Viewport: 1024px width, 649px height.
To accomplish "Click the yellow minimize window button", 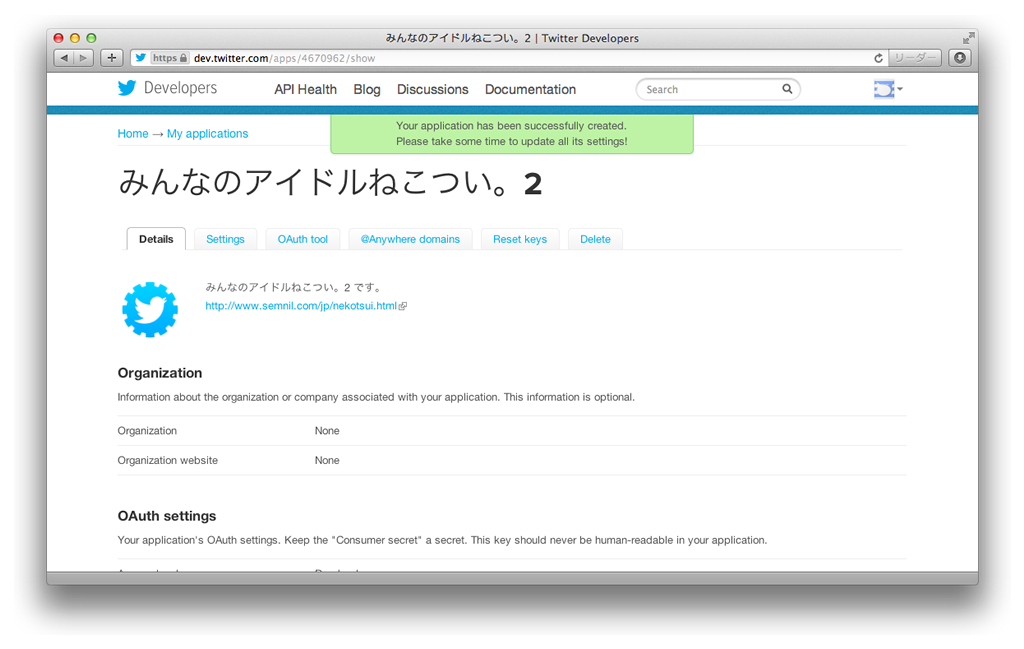I will click(74, 38).
